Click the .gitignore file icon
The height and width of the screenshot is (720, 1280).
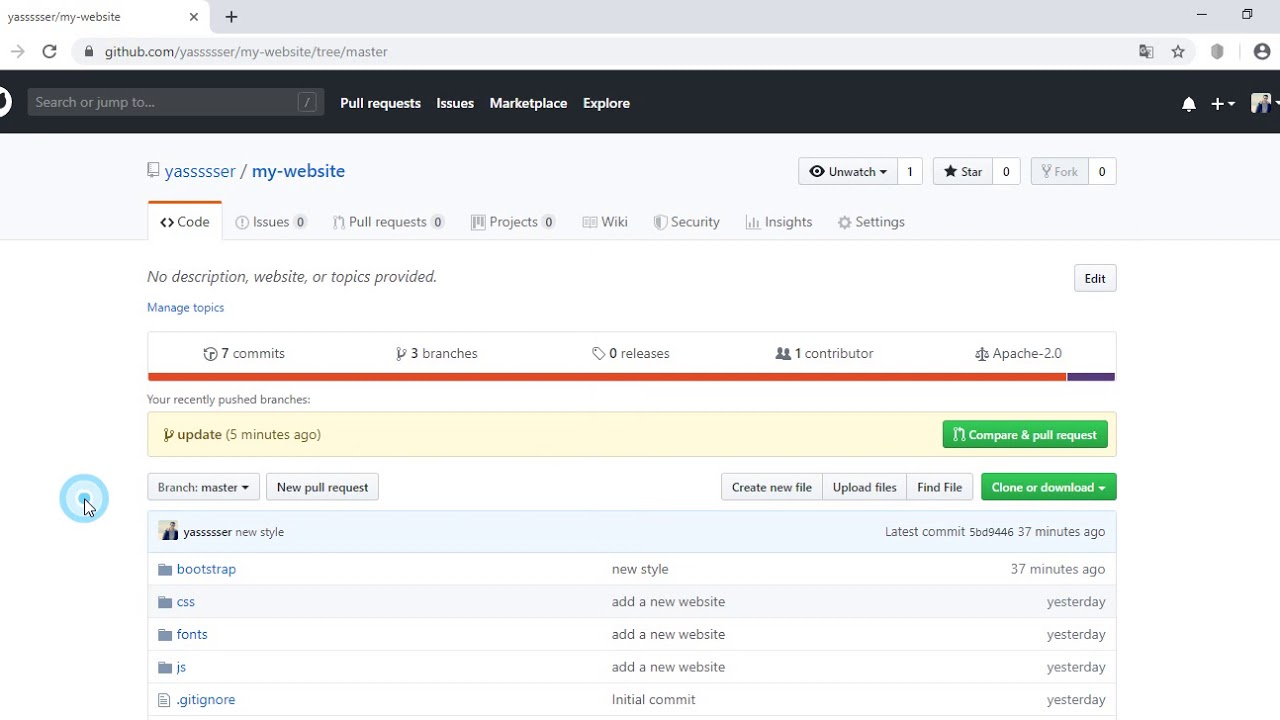[165, 700]
